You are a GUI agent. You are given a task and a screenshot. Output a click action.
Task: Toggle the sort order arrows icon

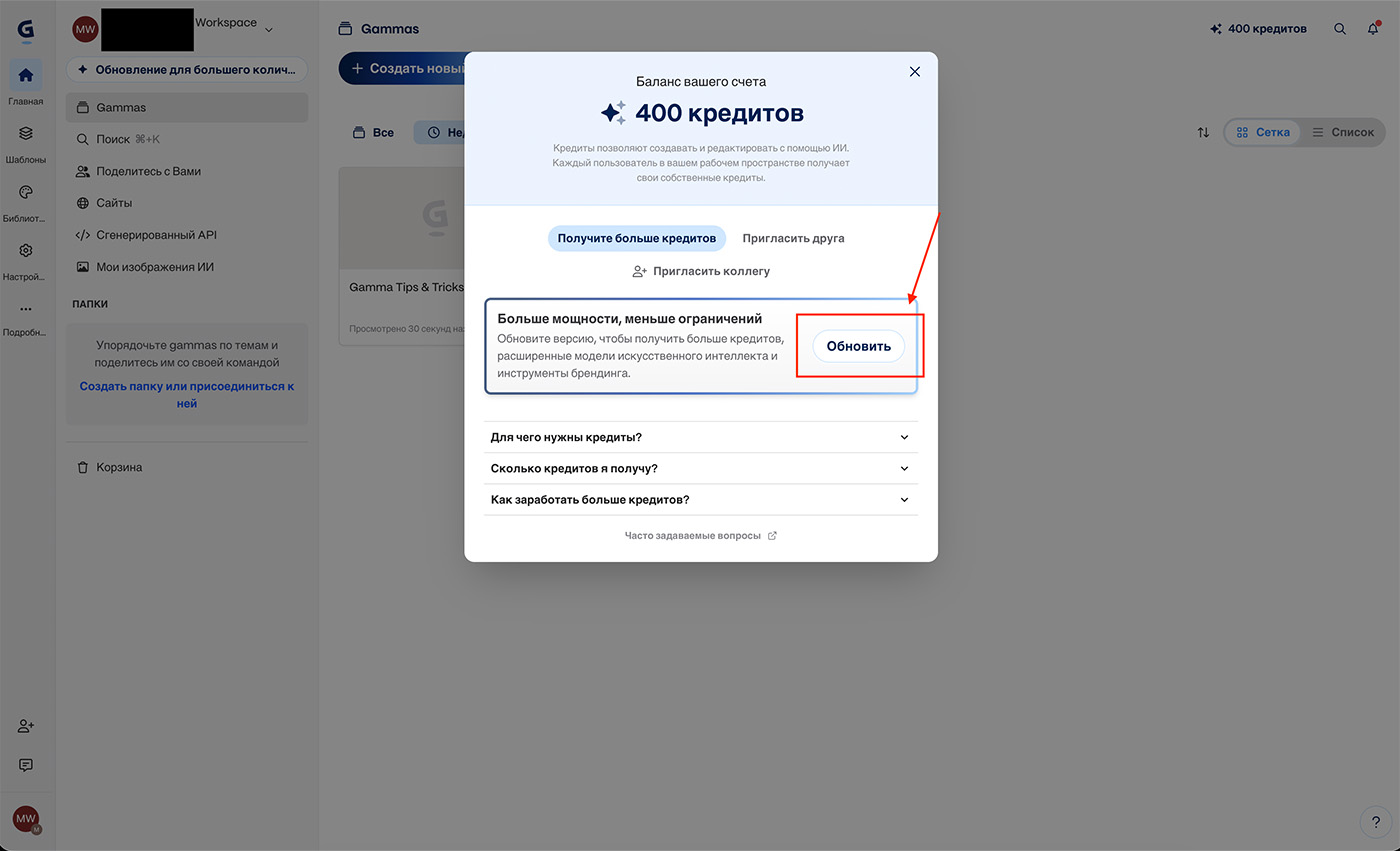pyautogui.click(x=1203, y=132)
